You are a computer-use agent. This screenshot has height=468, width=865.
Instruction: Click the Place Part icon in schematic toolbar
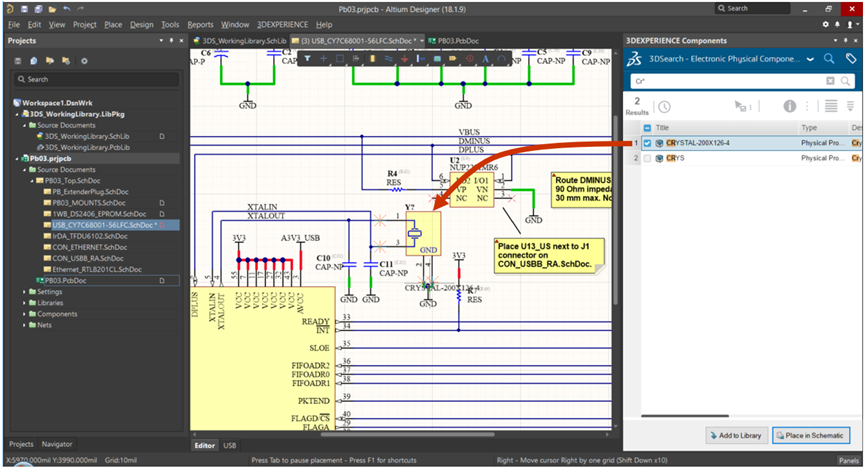coord(372,58)
